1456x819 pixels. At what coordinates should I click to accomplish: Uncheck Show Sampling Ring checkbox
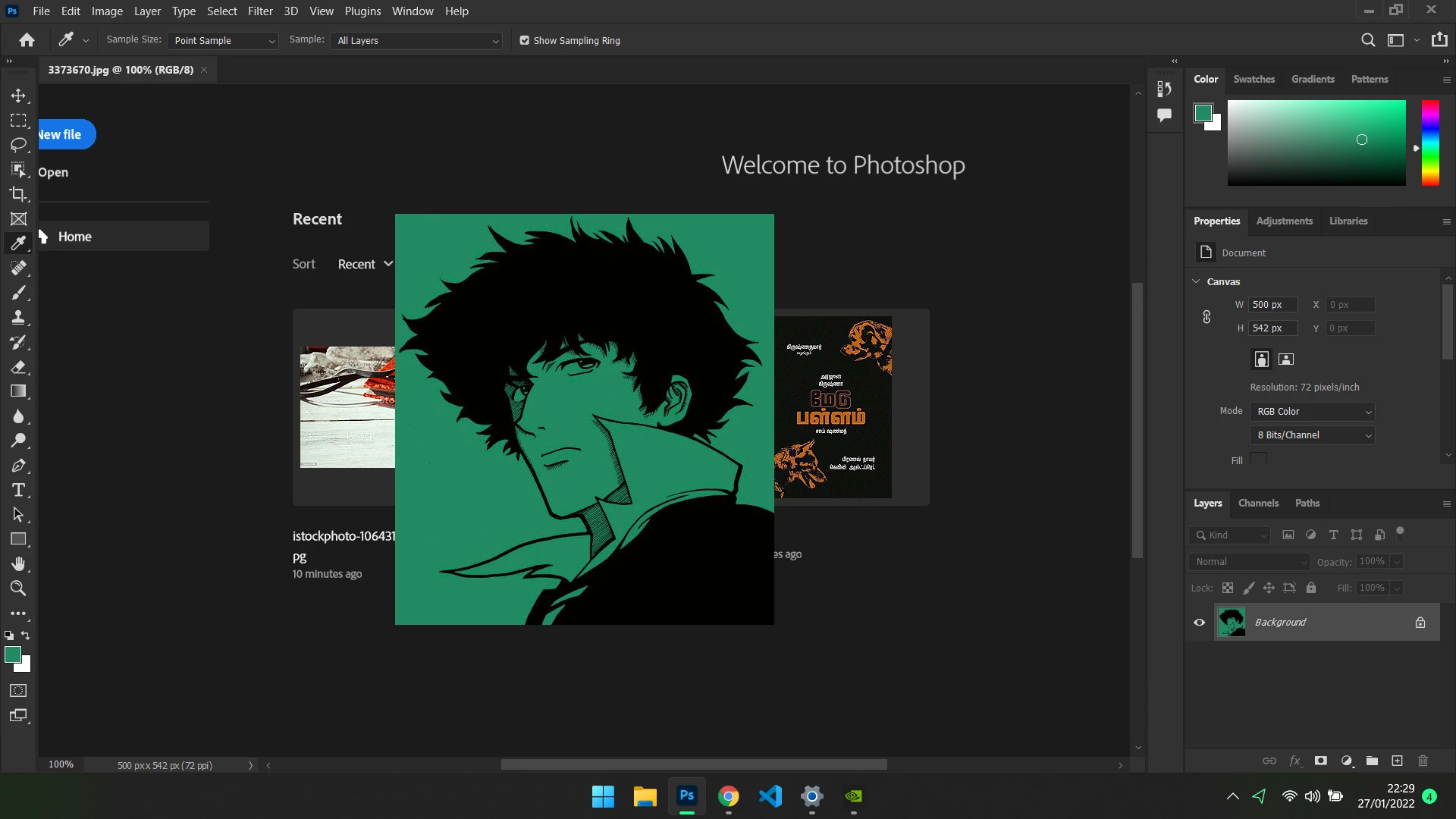524,40
